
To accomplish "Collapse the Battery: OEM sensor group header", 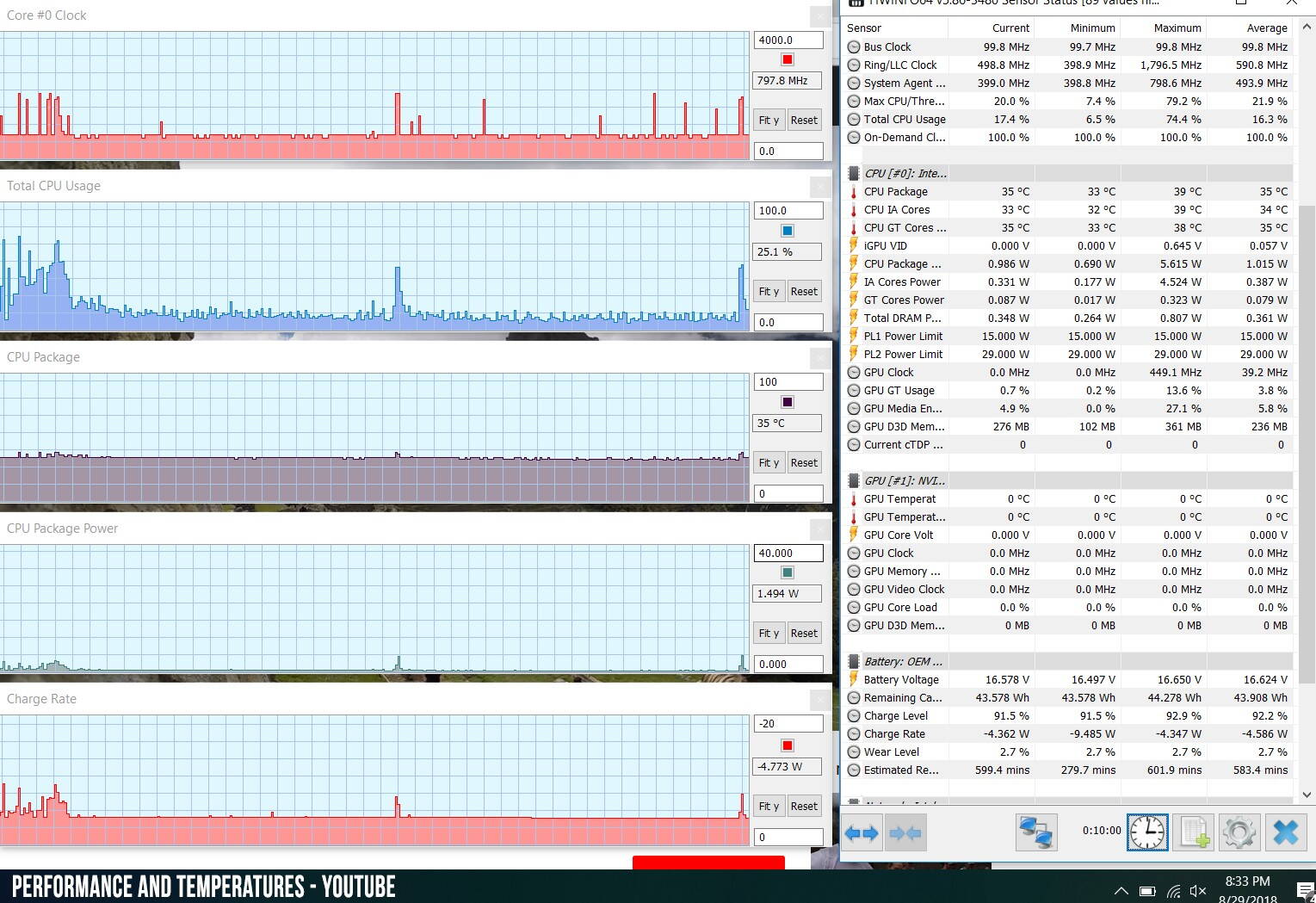I will click(x=903, y=661).
